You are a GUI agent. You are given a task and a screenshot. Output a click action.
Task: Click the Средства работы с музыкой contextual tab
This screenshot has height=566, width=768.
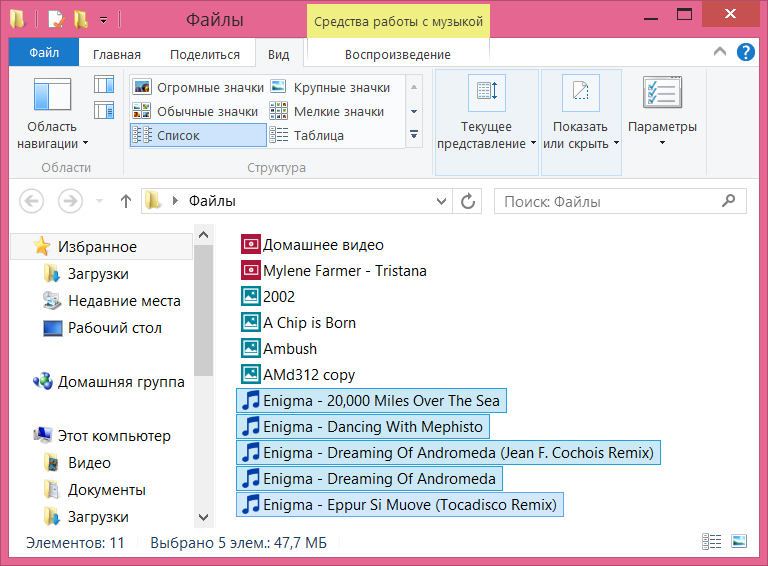tap(398, 22)
